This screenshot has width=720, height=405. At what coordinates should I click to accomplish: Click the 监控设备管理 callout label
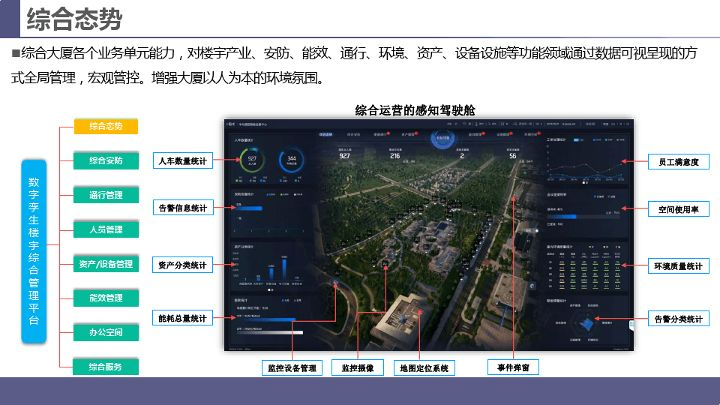click(292, 368)
